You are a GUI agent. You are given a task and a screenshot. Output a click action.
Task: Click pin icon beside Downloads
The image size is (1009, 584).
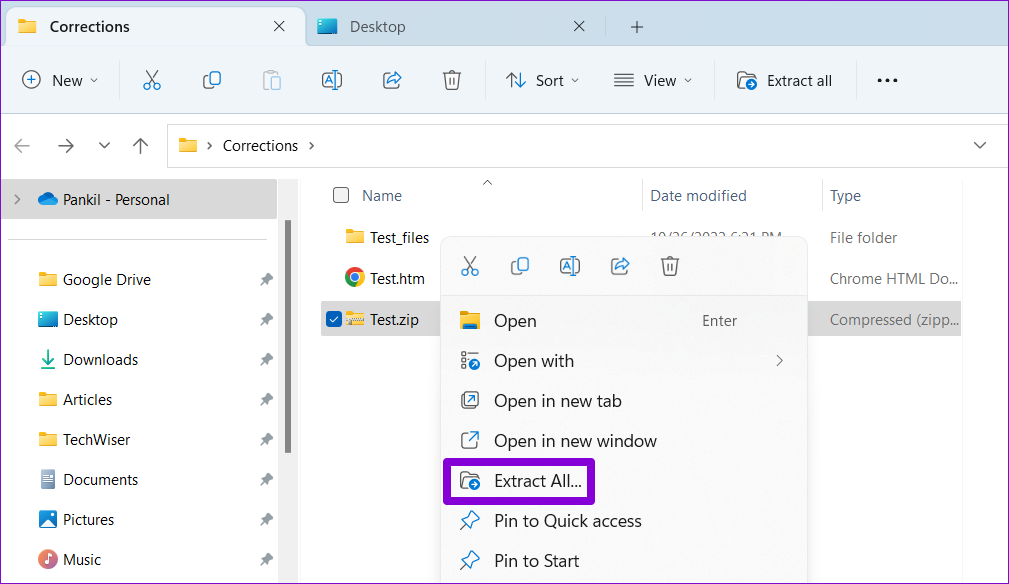[266, 360]
